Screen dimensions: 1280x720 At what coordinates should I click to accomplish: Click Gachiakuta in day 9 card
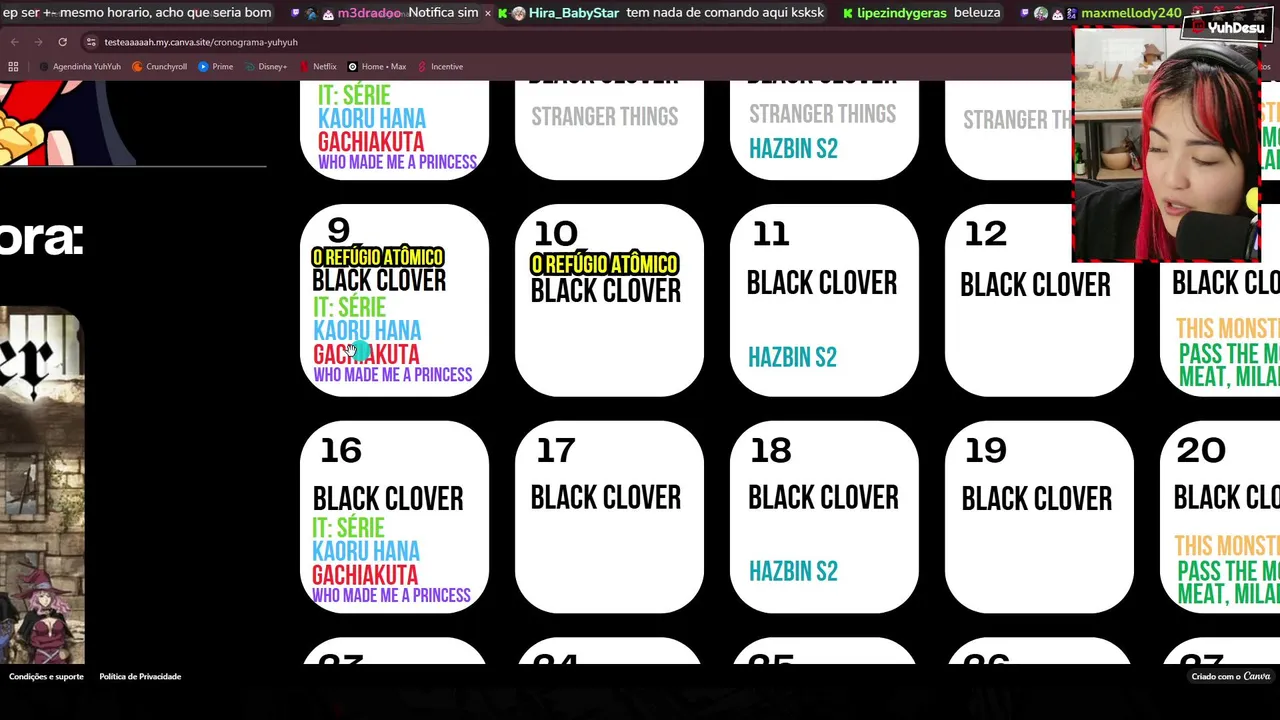(x=366, y=355)
